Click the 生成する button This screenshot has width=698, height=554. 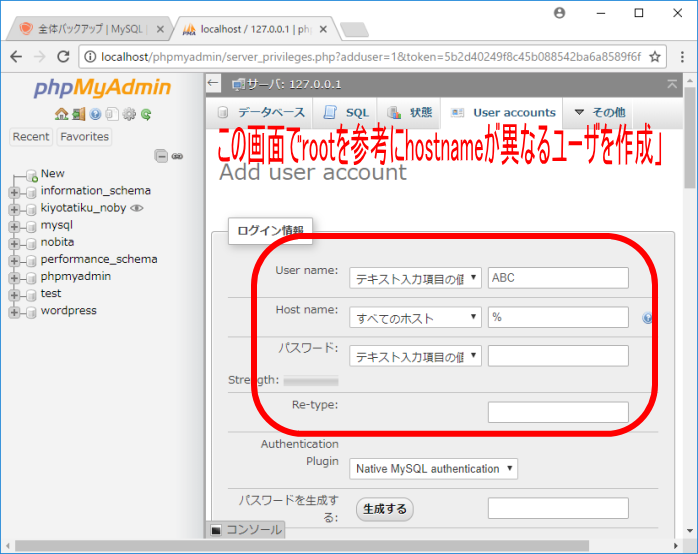pos(385,509)
